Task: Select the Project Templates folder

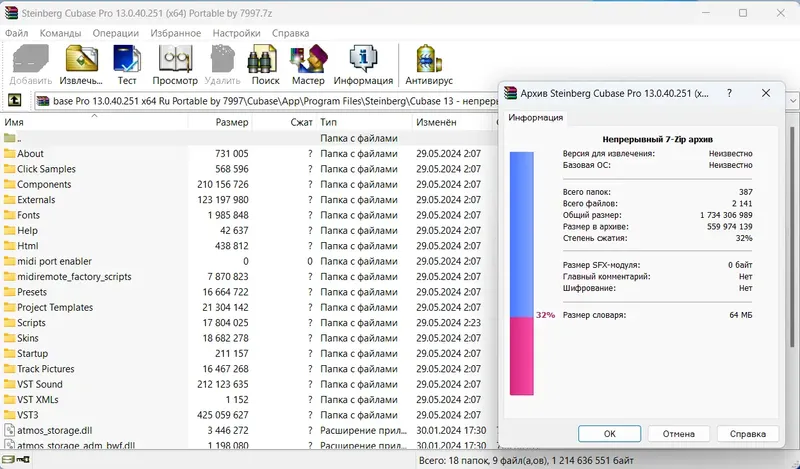Action: [48, 307]
